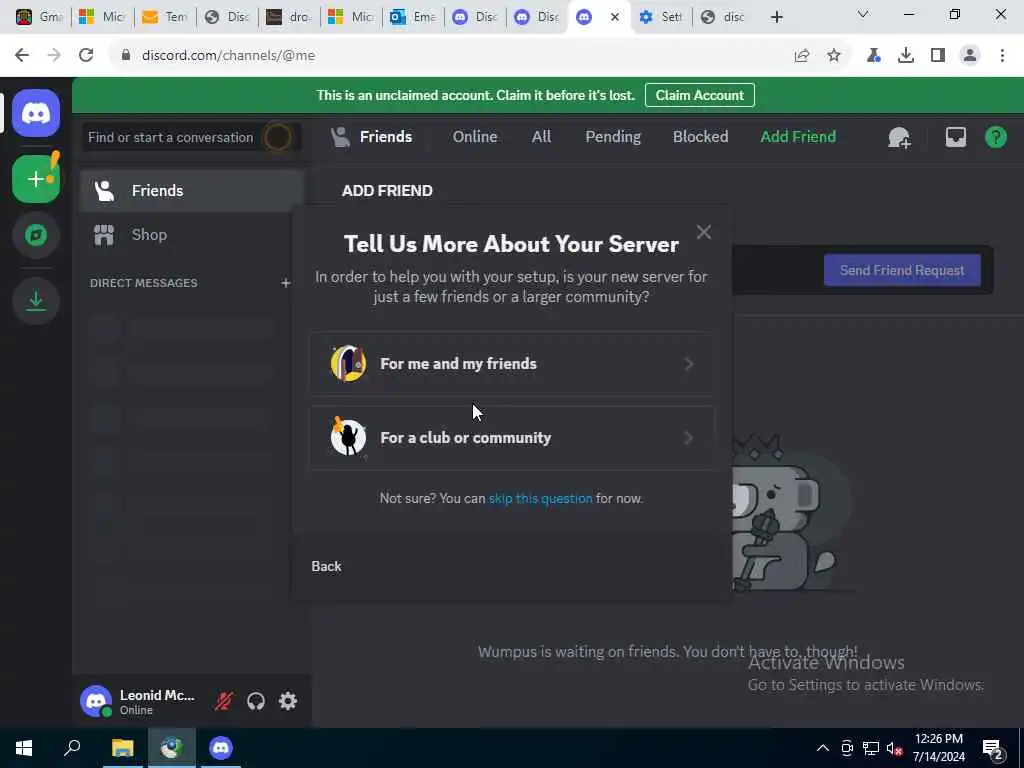Screen dimensions: 1024x768
Task: Click the Download Apps arrow icon
Action: [x=36, y=301]
